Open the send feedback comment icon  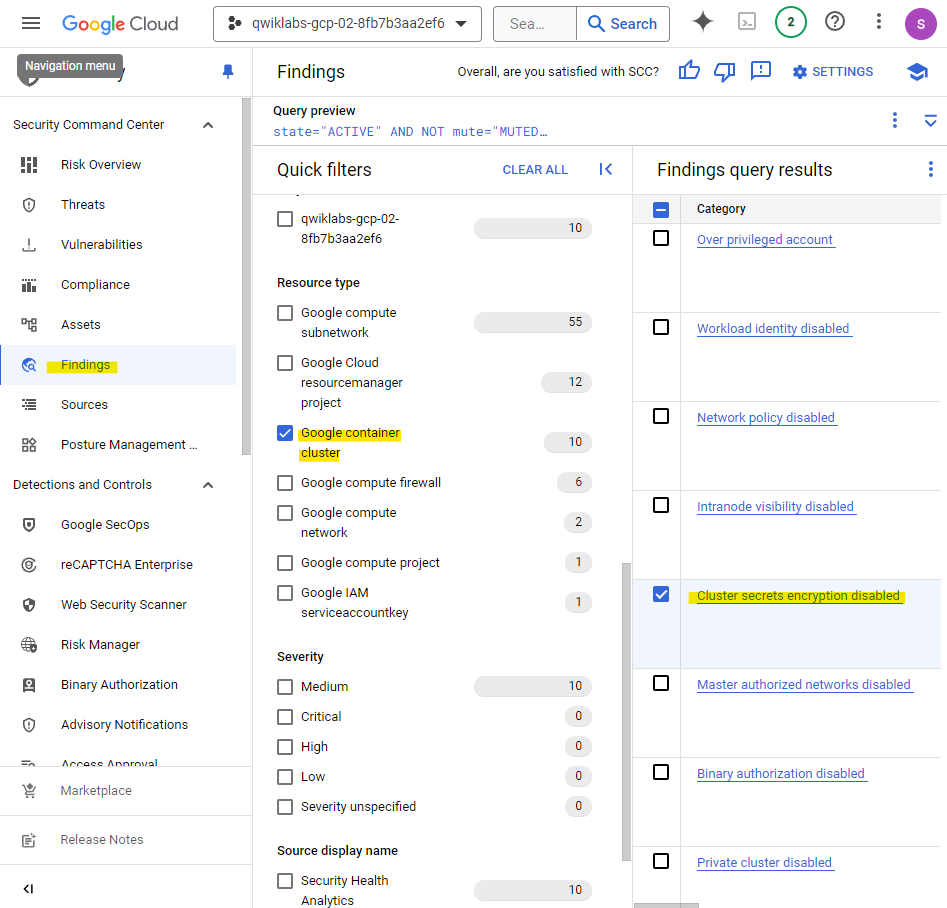[x=761, y=71]
